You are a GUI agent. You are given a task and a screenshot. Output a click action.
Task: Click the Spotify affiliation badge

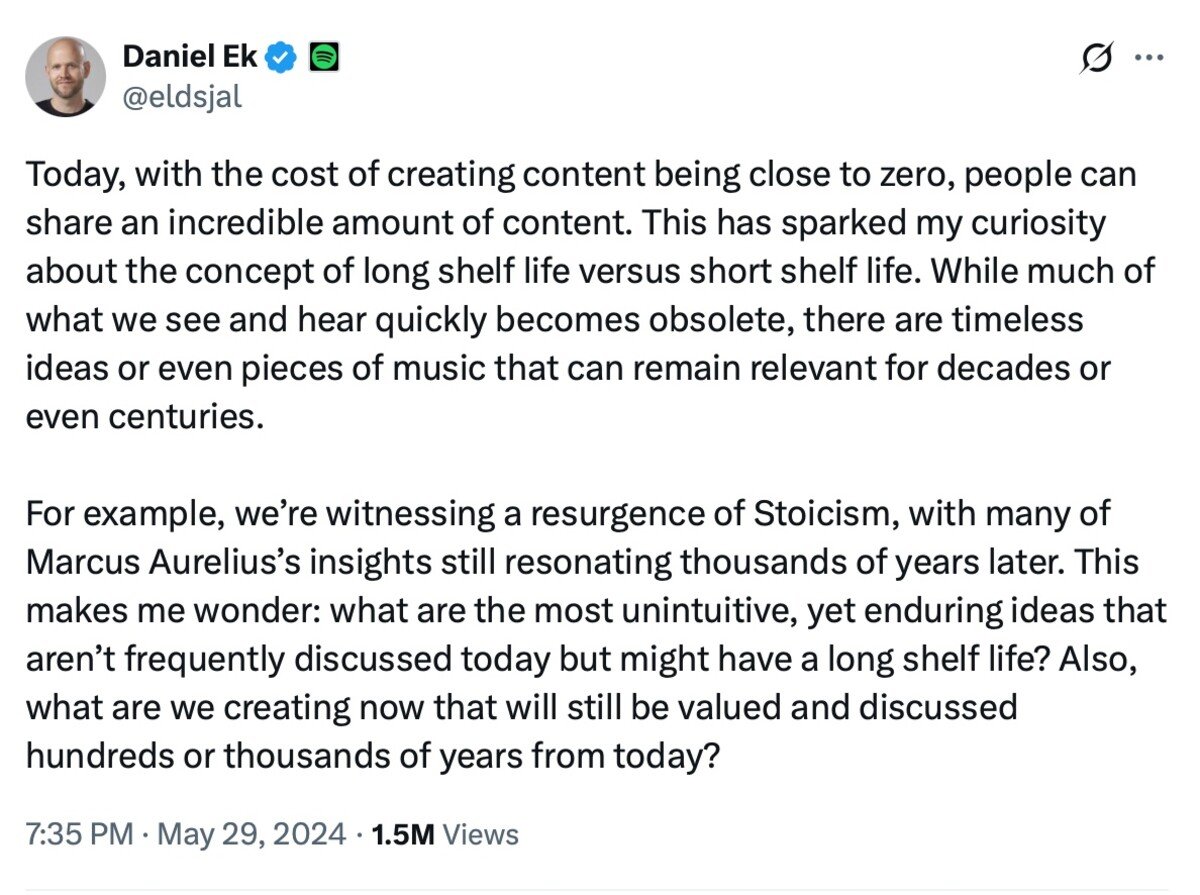point(323,57)
